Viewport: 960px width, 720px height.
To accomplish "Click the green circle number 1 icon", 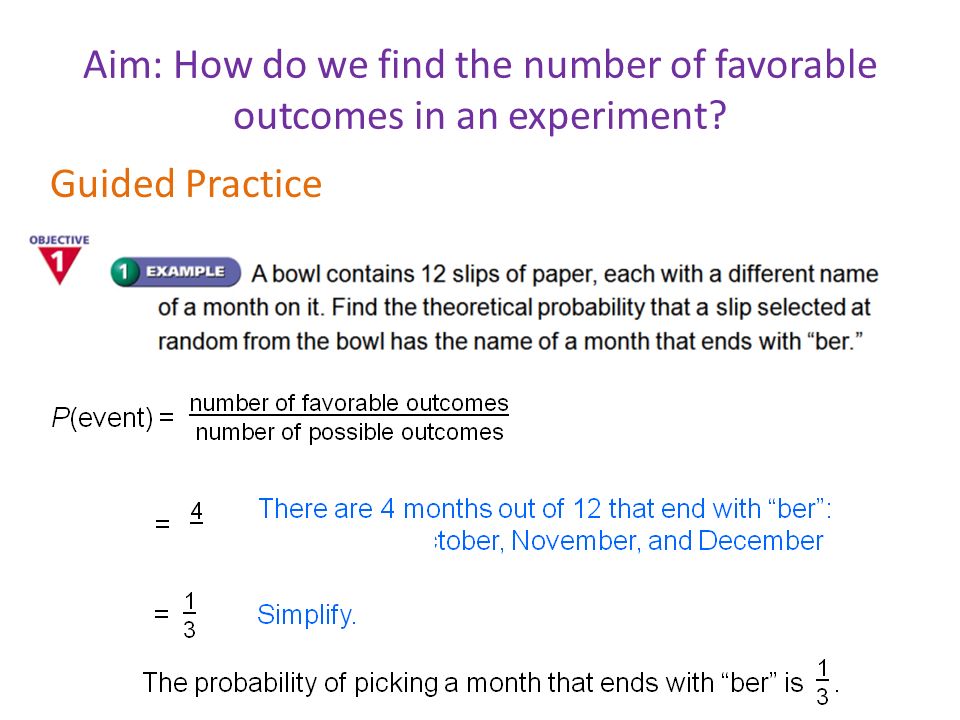I will 124,271.
